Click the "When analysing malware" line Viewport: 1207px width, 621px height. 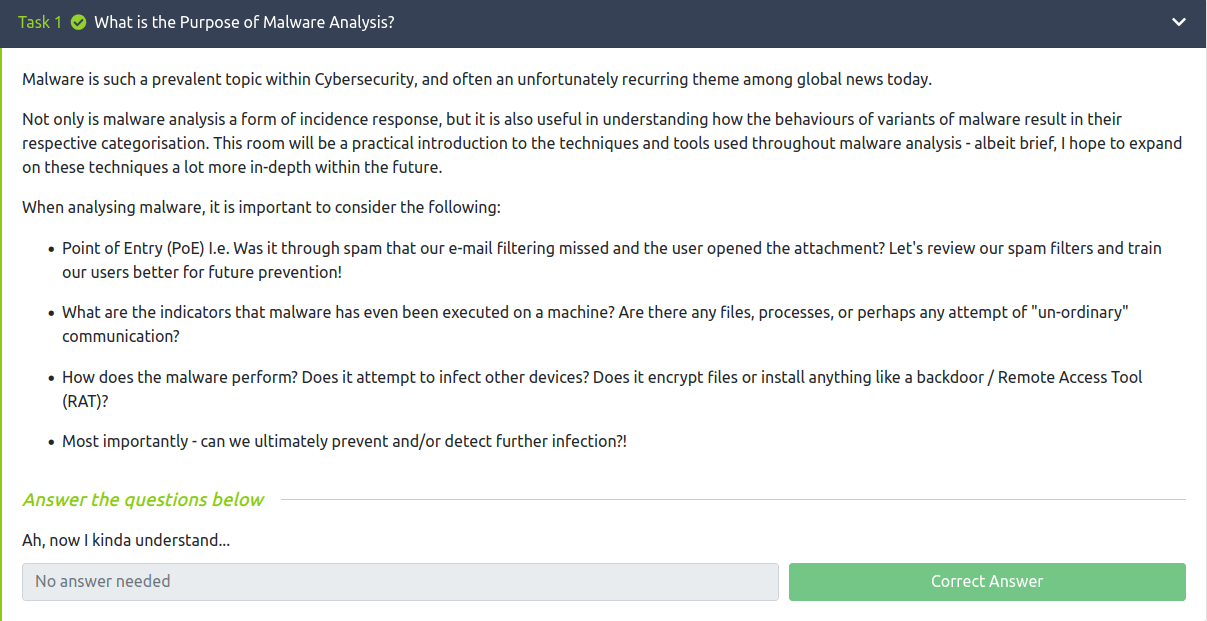point(261,208)
